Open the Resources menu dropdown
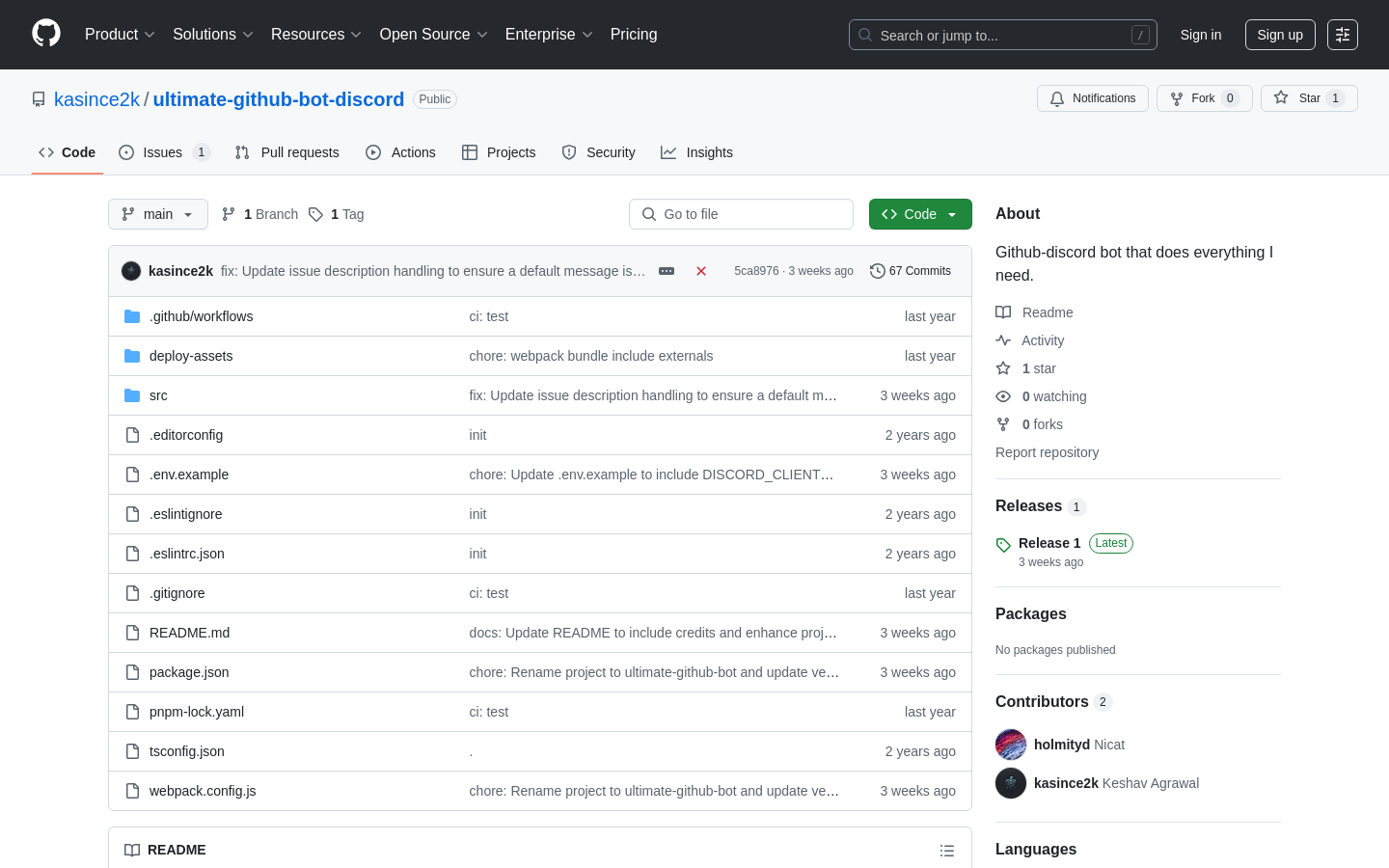The height and width of the screenshot is (868, 1389). point(316,35)
